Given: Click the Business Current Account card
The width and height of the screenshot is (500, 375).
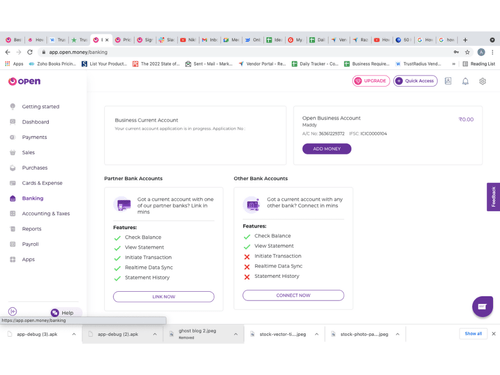Looking at the screenshot, I should point(195,135).
